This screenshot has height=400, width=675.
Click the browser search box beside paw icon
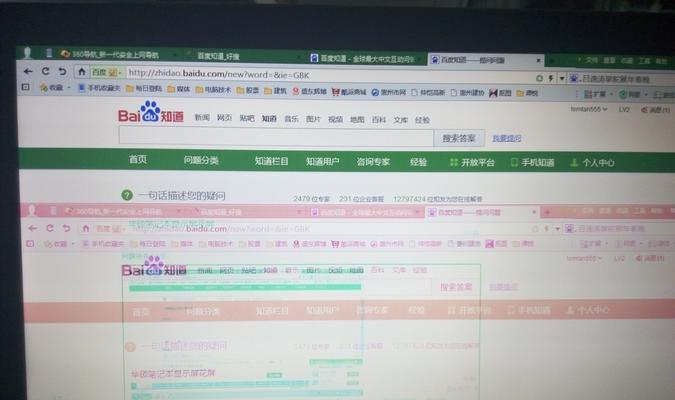[626, 79]
